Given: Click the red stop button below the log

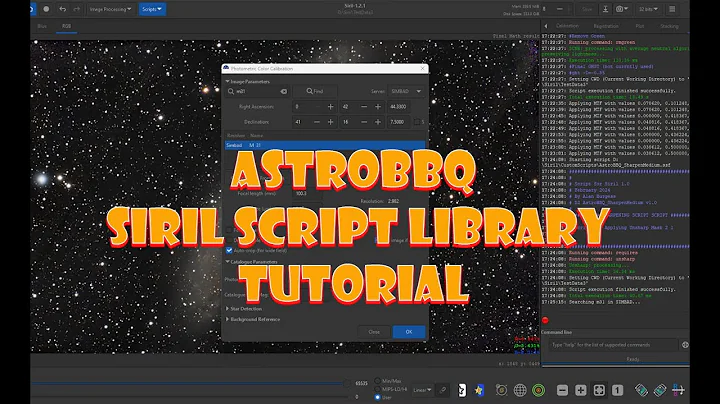Looking at the screenshot, I should click(545, 320).
